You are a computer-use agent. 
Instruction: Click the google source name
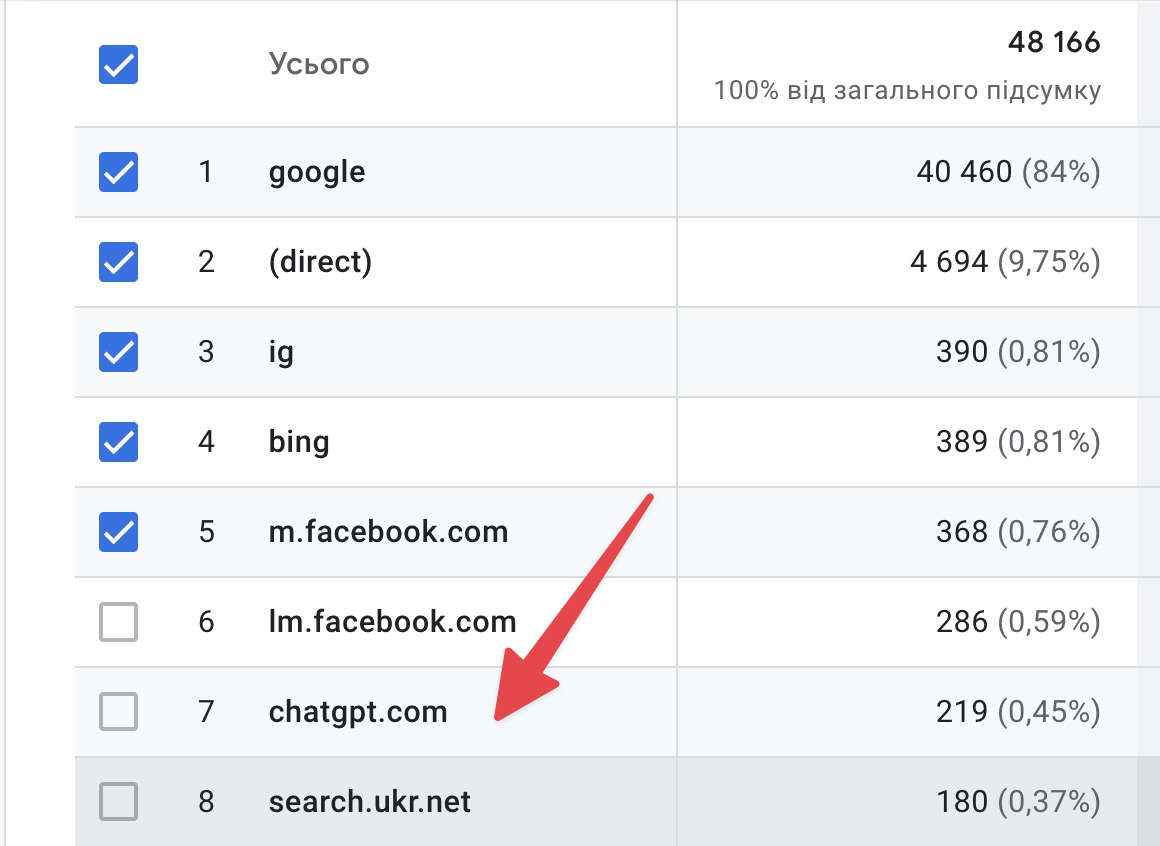click(x=317, y=173)
